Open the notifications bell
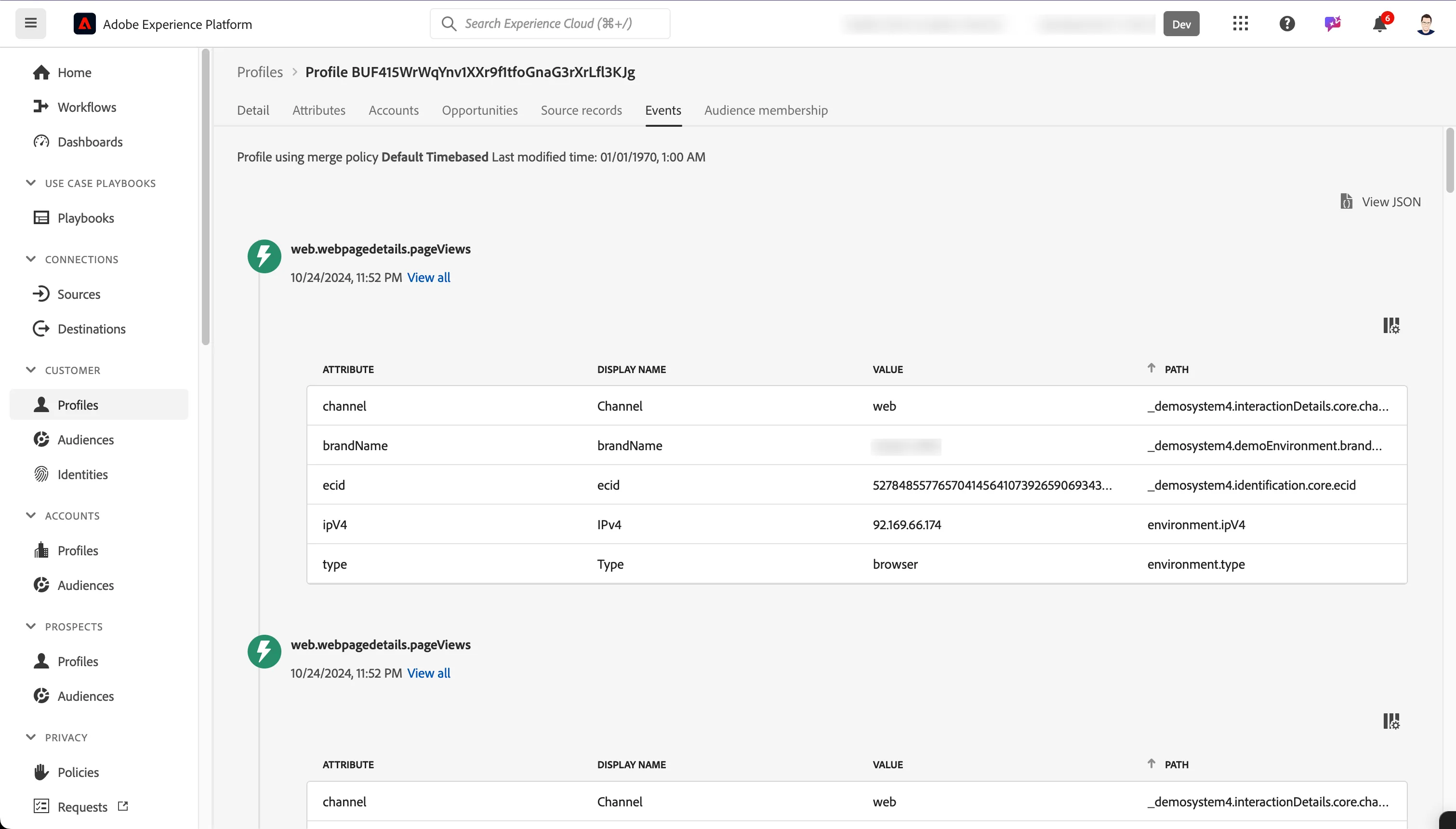 coord(1380,23)
